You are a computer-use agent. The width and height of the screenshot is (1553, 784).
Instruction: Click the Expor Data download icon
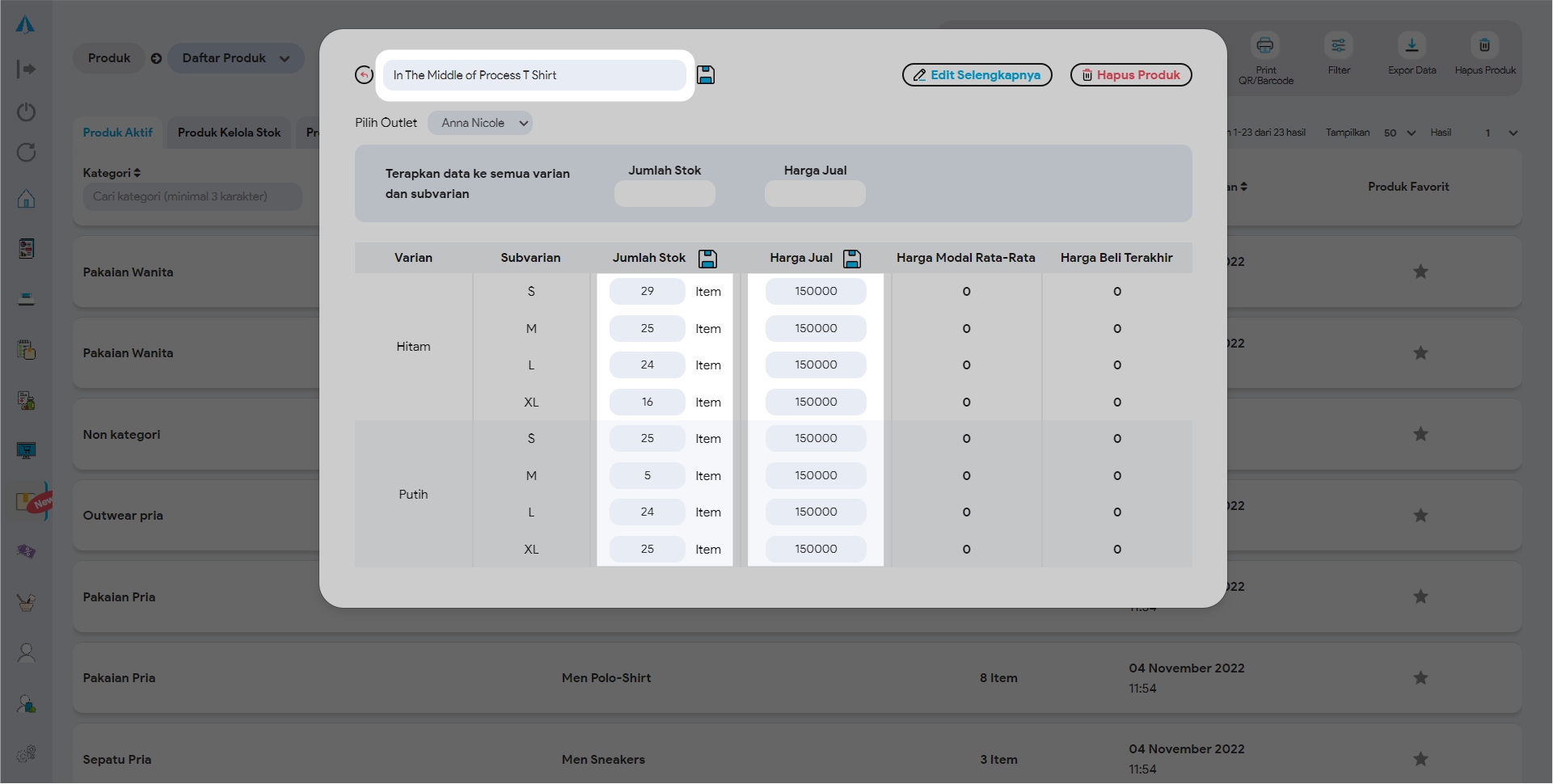[1412, 46]
